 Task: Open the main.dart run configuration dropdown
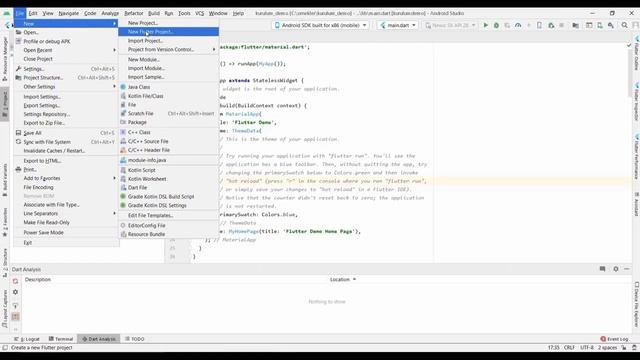coord(398,25)
